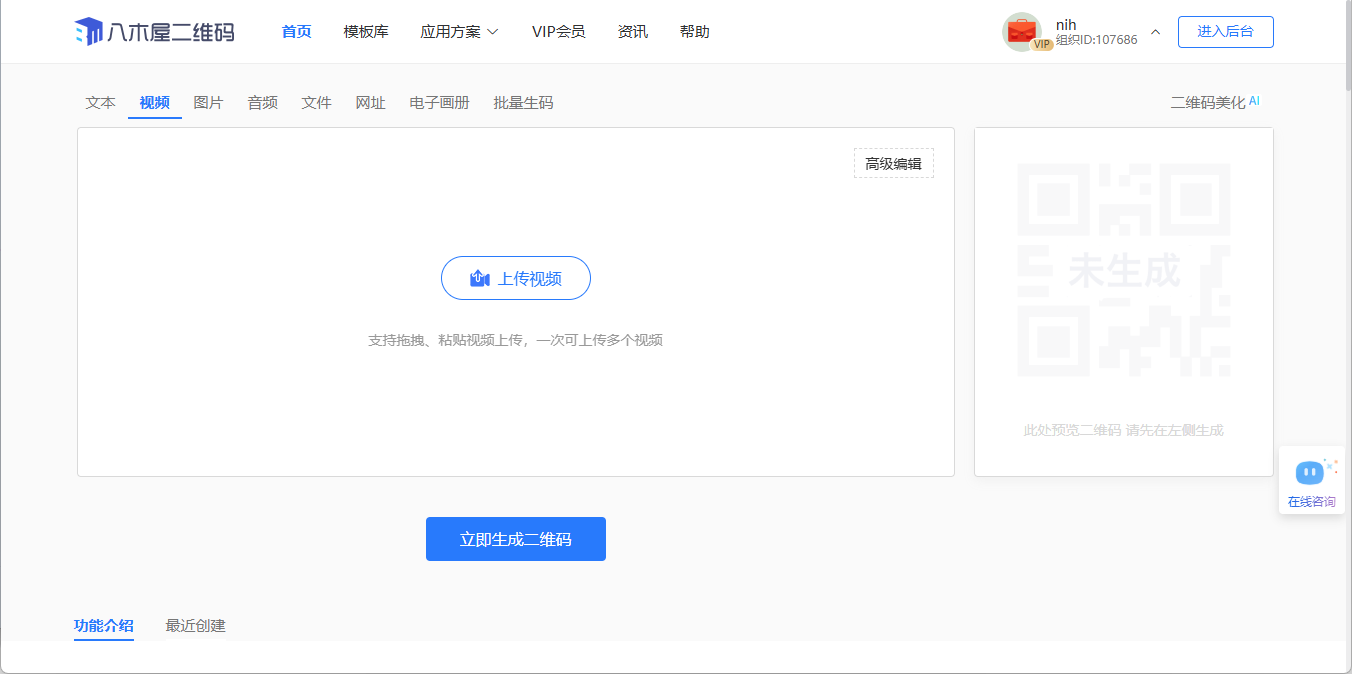The height and width of the screenshot is (674, 1352).
Task: Switch to the 文本 tab
Action: tap(101, 103)
